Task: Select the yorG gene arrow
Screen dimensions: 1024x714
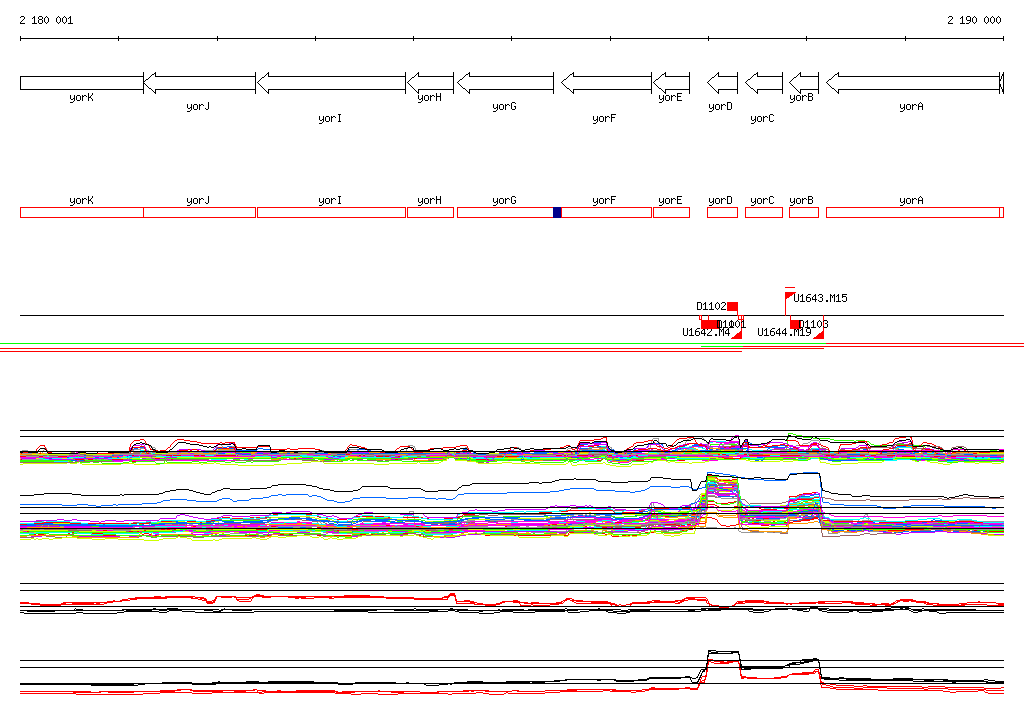Action: point(505,83)
